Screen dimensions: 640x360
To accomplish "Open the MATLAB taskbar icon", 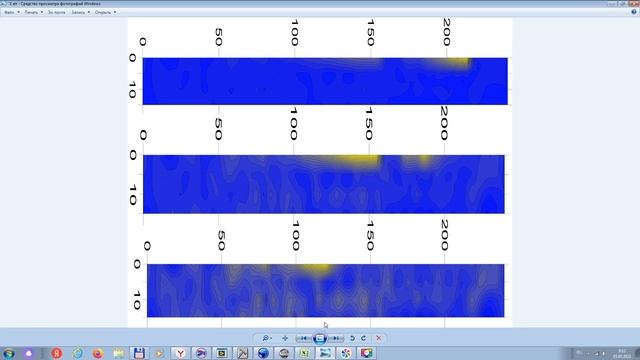I will coord(242,353).
